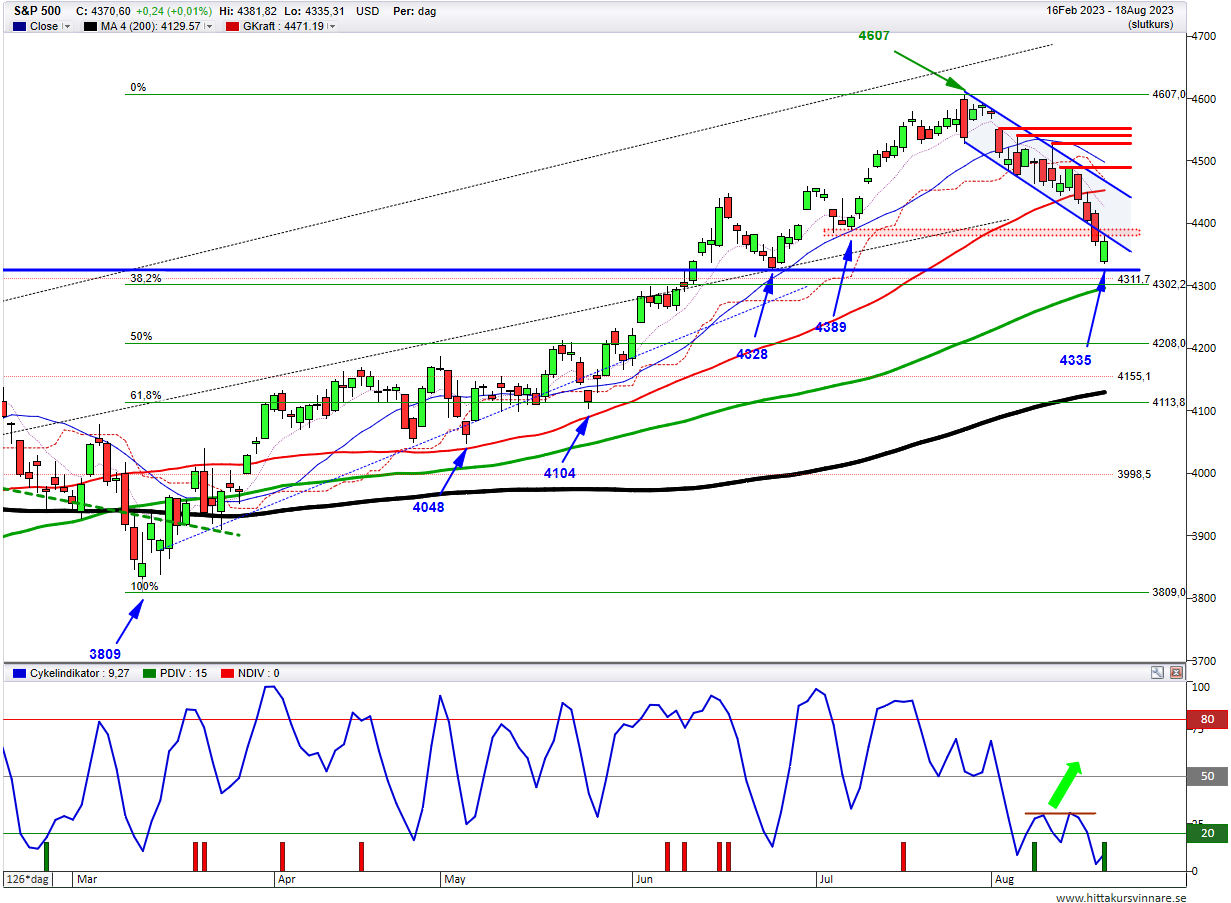
Task: Click the 4328 support annotation
Action: pos(751,353)
